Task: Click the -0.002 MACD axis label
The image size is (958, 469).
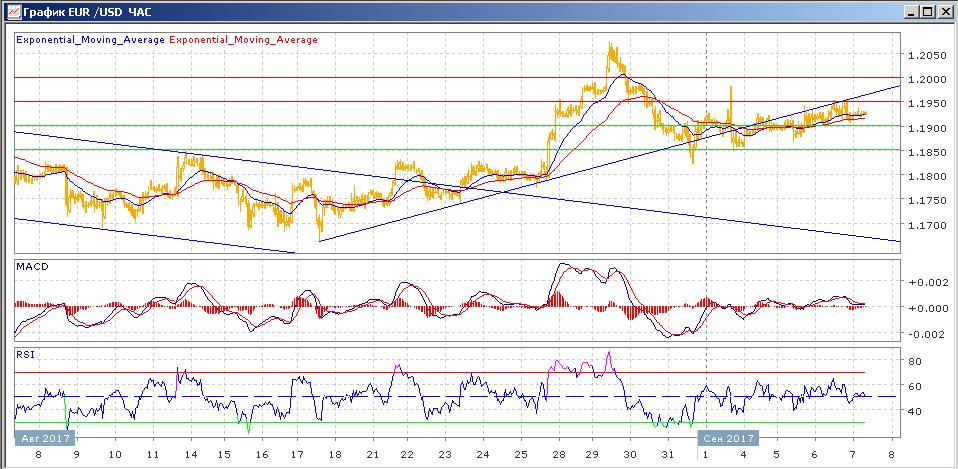Action: coord(927,334)
